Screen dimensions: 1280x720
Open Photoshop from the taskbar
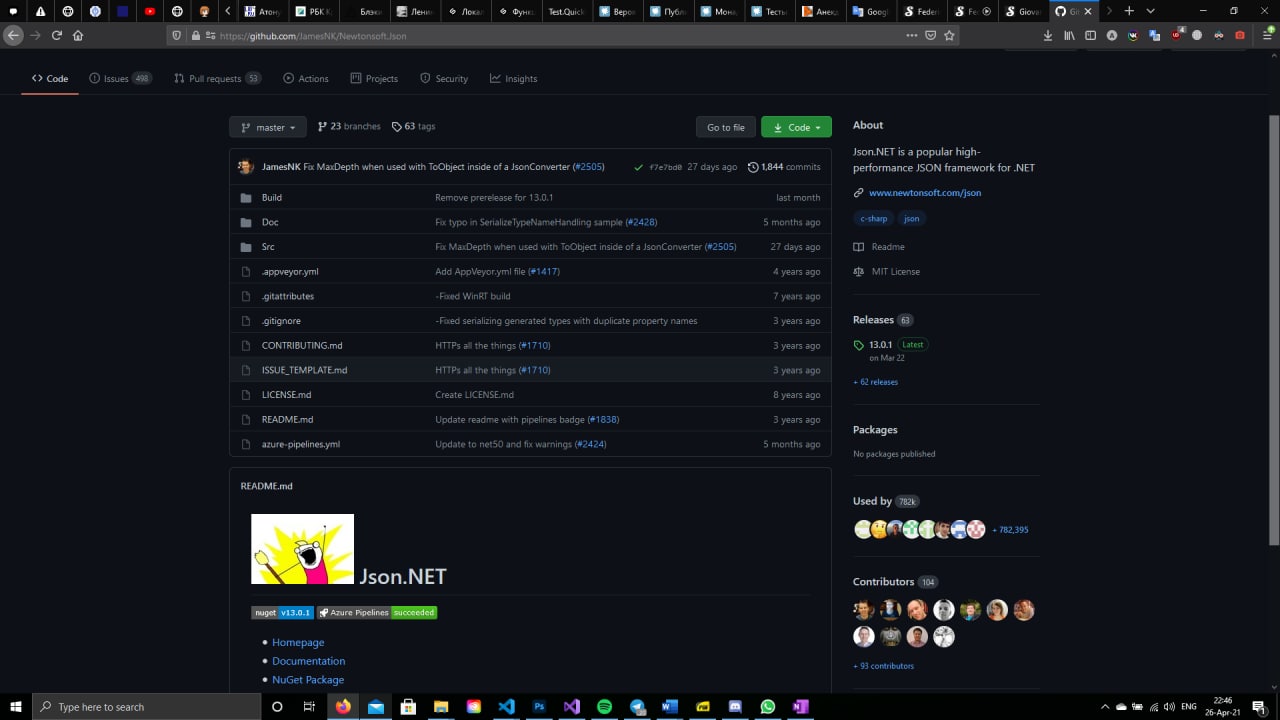539,706
